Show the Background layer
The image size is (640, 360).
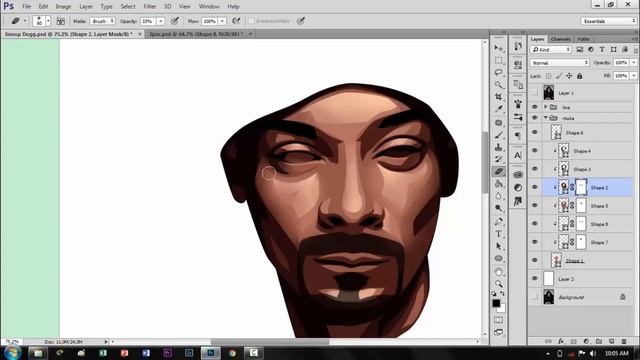click(535, 297)
